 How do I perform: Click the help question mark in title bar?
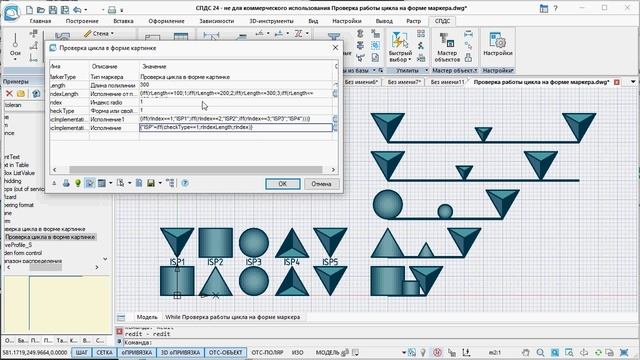click(x=555, y=8)
